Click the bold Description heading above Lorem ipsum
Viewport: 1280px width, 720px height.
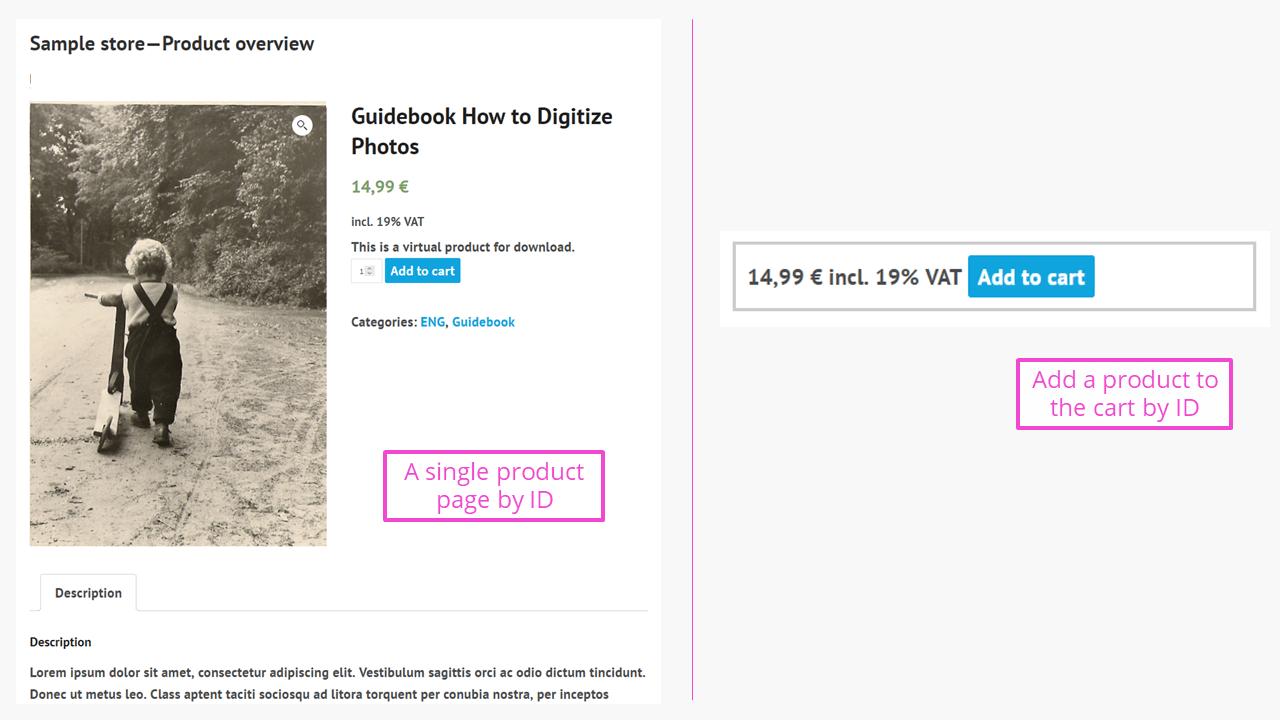pyautogui.click(x=60, y=642)
